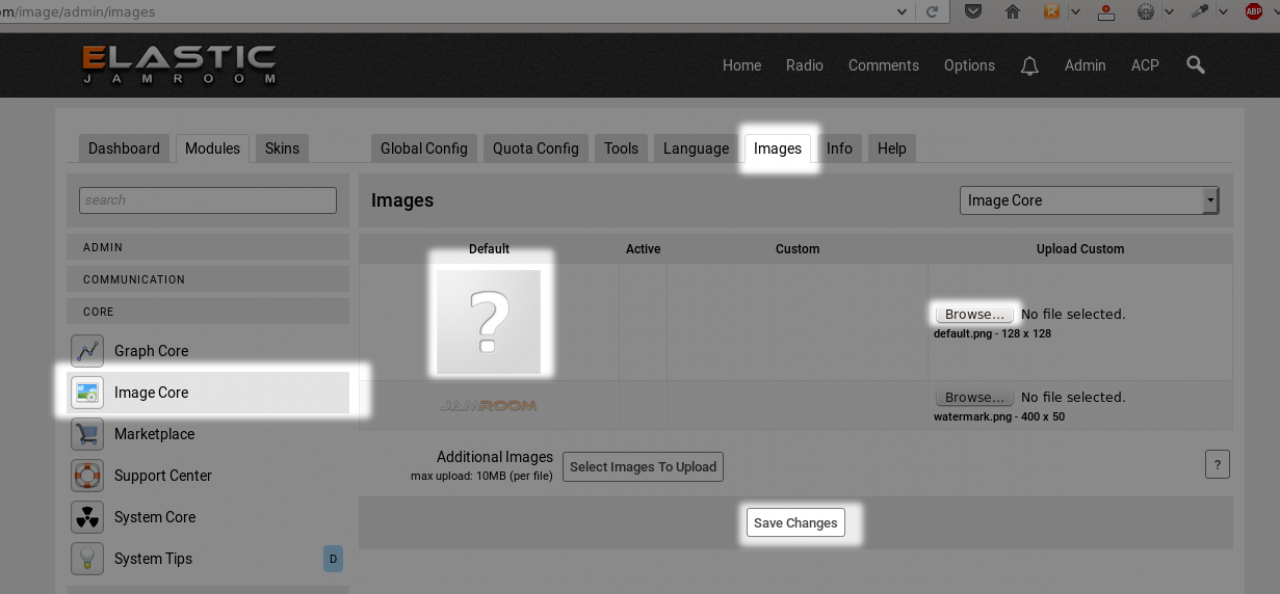Open dropdown arrow next to R extension
The image size is (1280, 594).
(1076, 12)
